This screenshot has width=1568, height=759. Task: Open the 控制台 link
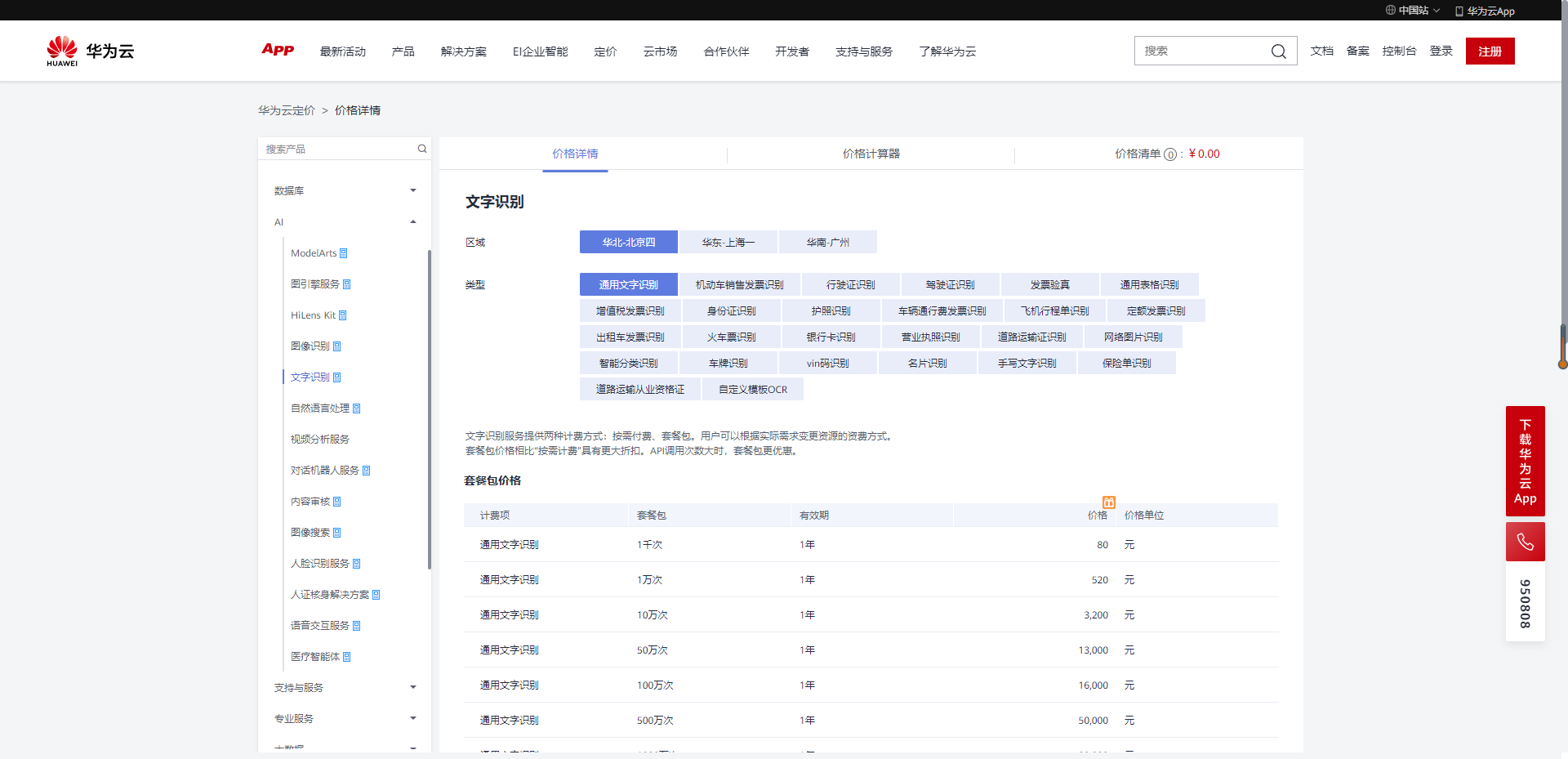pos(1399,51)
